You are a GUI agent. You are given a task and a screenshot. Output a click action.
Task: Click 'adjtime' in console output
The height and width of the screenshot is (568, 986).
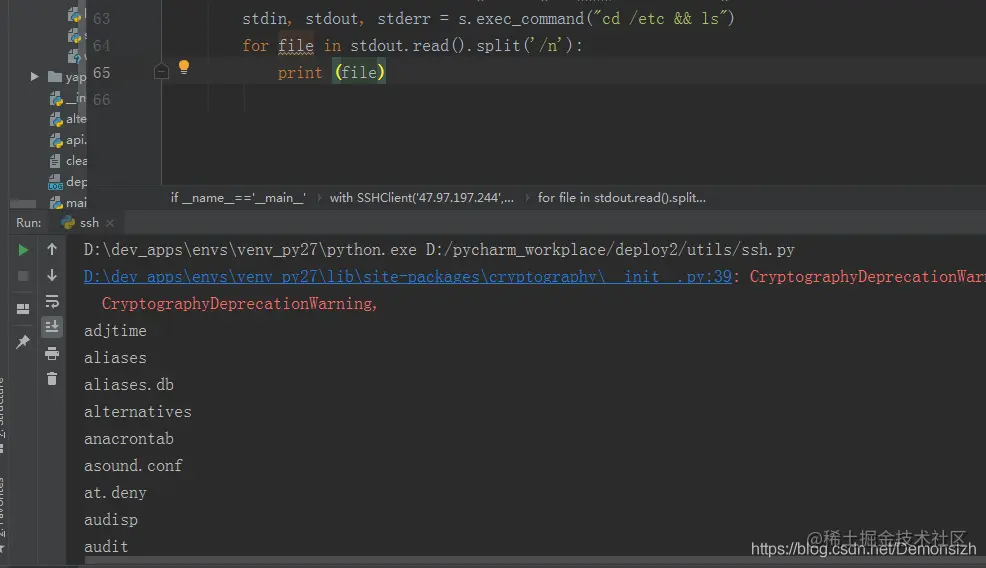point(115,331)
